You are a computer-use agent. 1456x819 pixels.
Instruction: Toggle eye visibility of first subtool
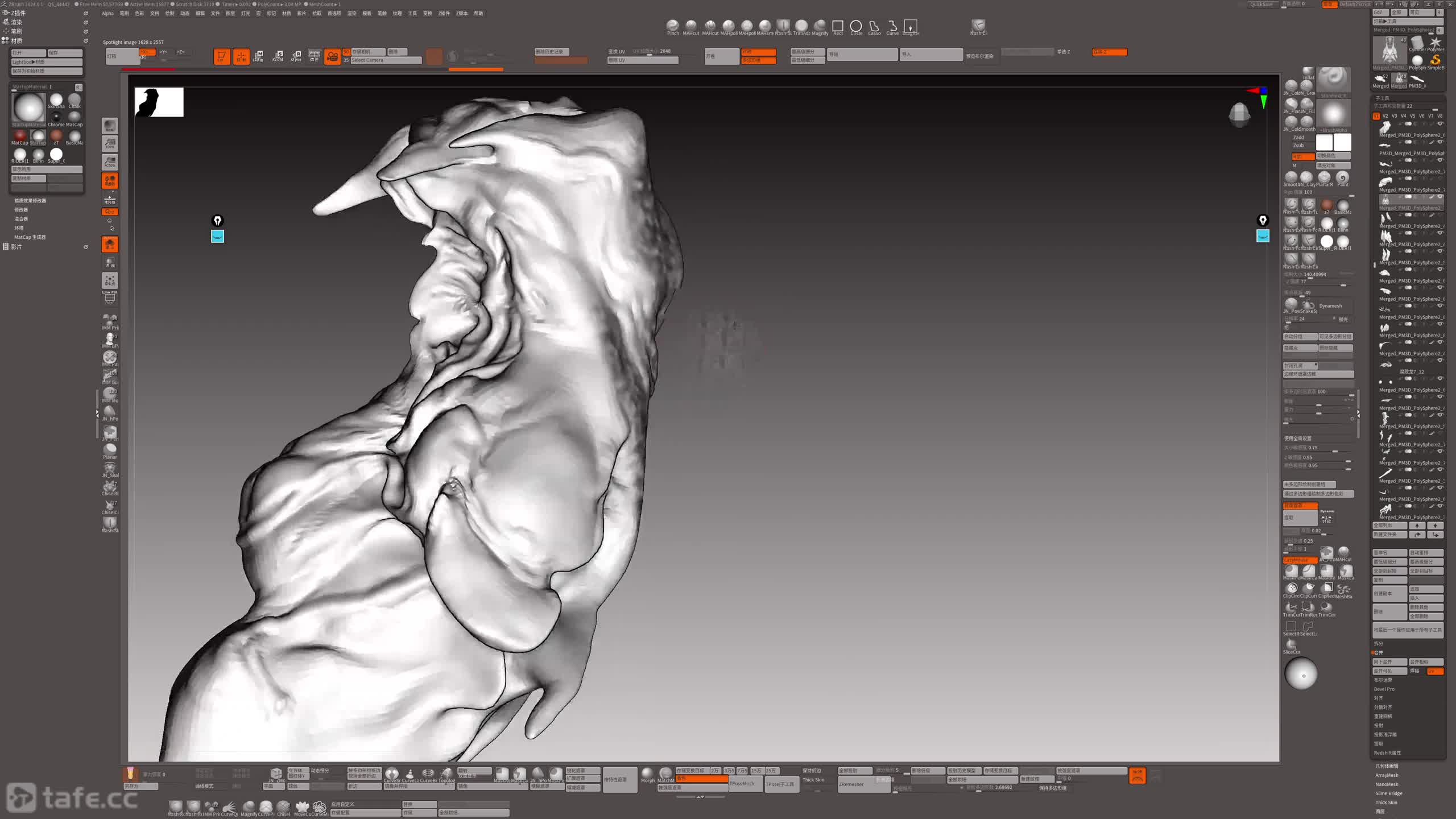(x=1440, y=124)
